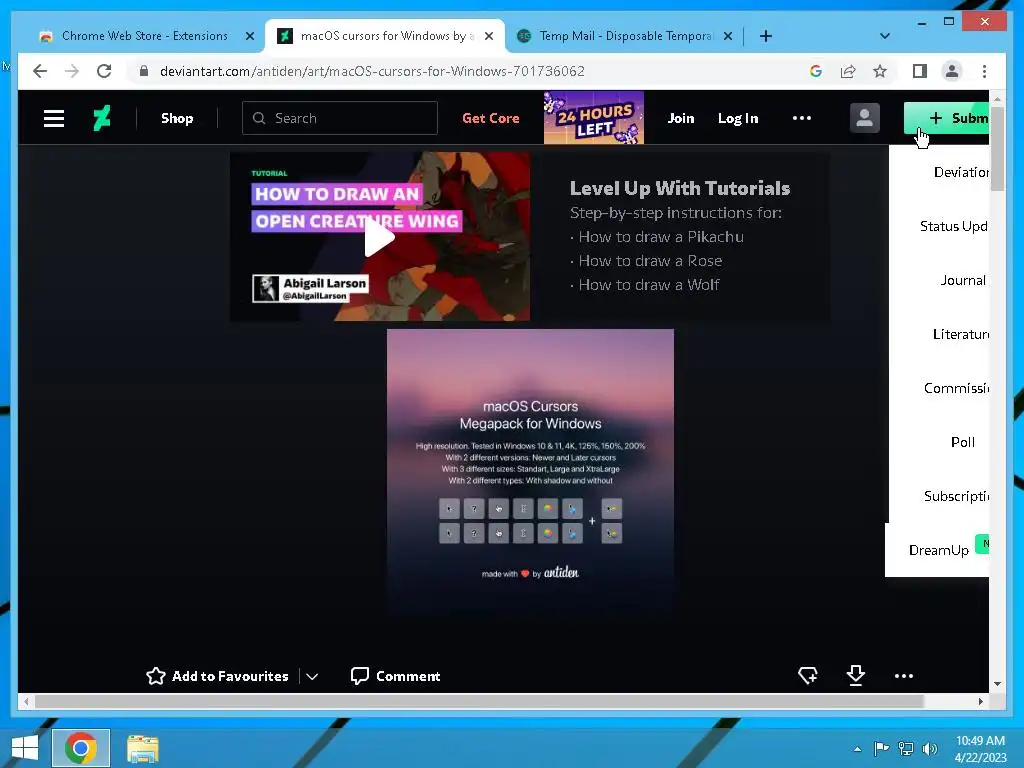Click the network tray icon
The height and width of the screenshot is (768, 1024).
tap(906, 748)
